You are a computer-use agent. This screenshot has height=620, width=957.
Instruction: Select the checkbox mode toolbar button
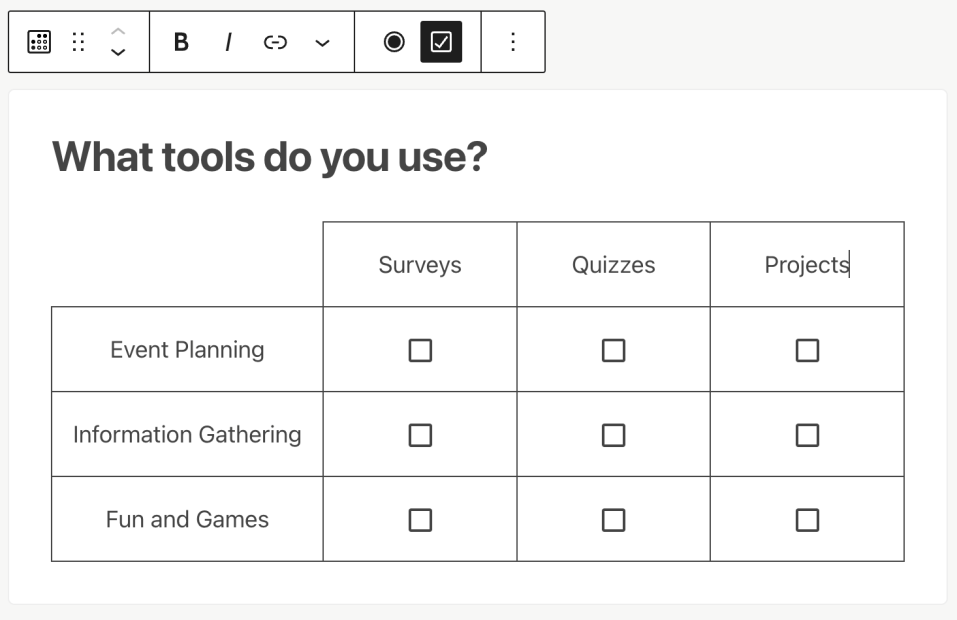click(441, 42)
